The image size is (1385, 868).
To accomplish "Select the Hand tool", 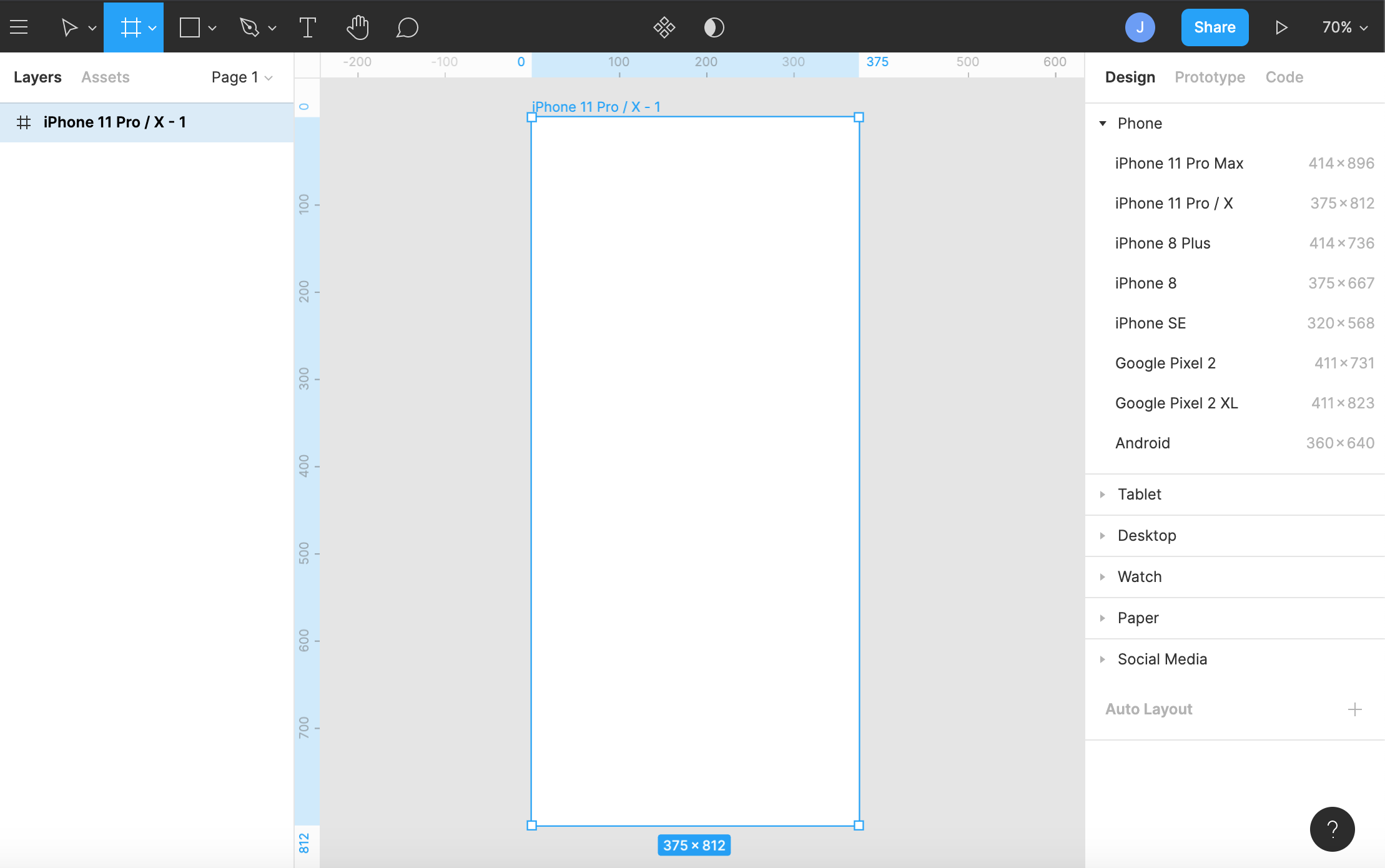I will click(x=358, y=27).
